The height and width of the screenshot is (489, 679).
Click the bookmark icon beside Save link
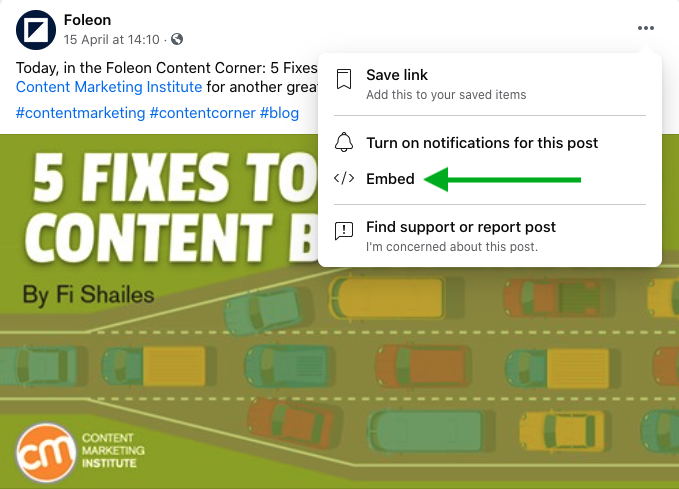coord(344,81)
